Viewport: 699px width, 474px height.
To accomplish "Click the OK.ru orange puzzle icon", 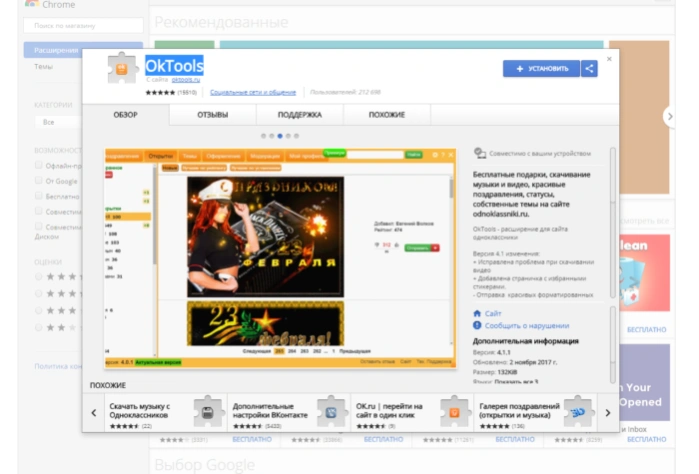I will pos(454,412).
